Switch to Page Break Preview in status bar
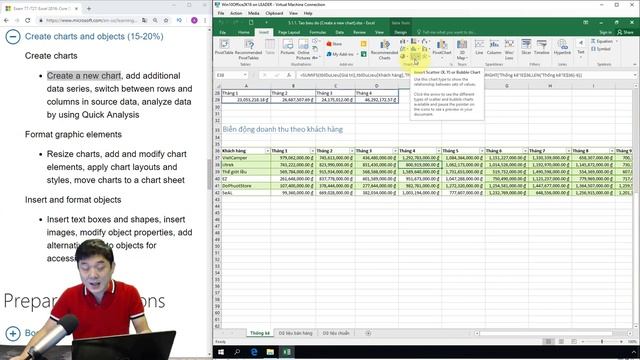 [x=574, y=341]
